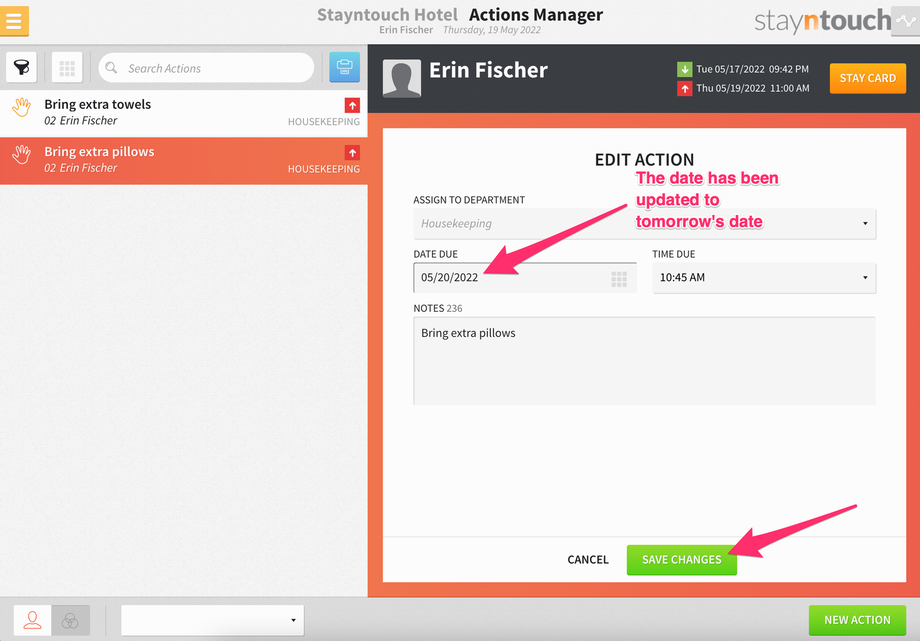Select the Bring extra pillows action

pyautogui.click(x=184, y=161)
